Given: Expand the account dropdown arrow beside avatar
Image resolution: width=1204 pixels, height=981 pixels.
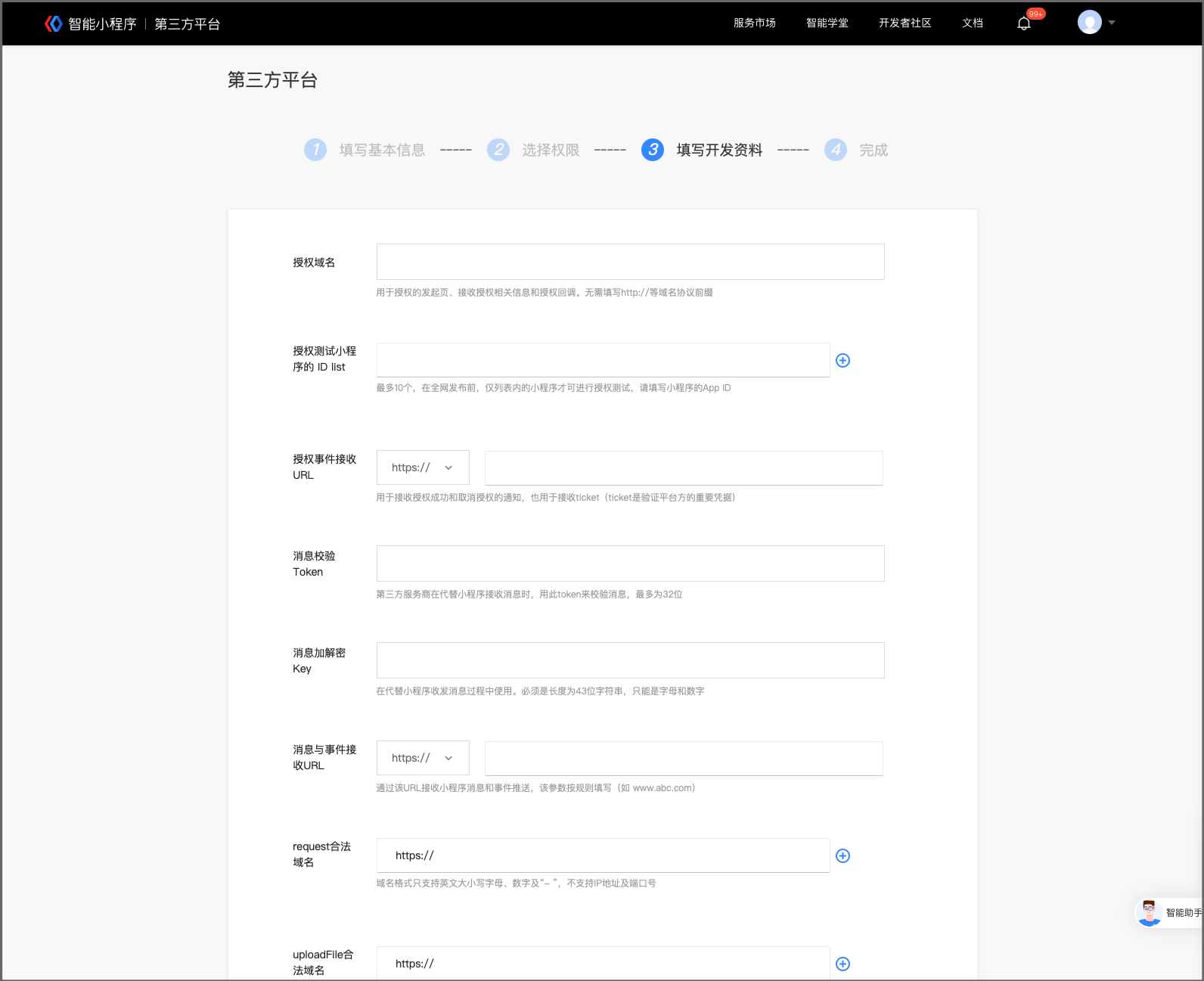Looking at the screenshot, I should click(x=1112, y=23).
